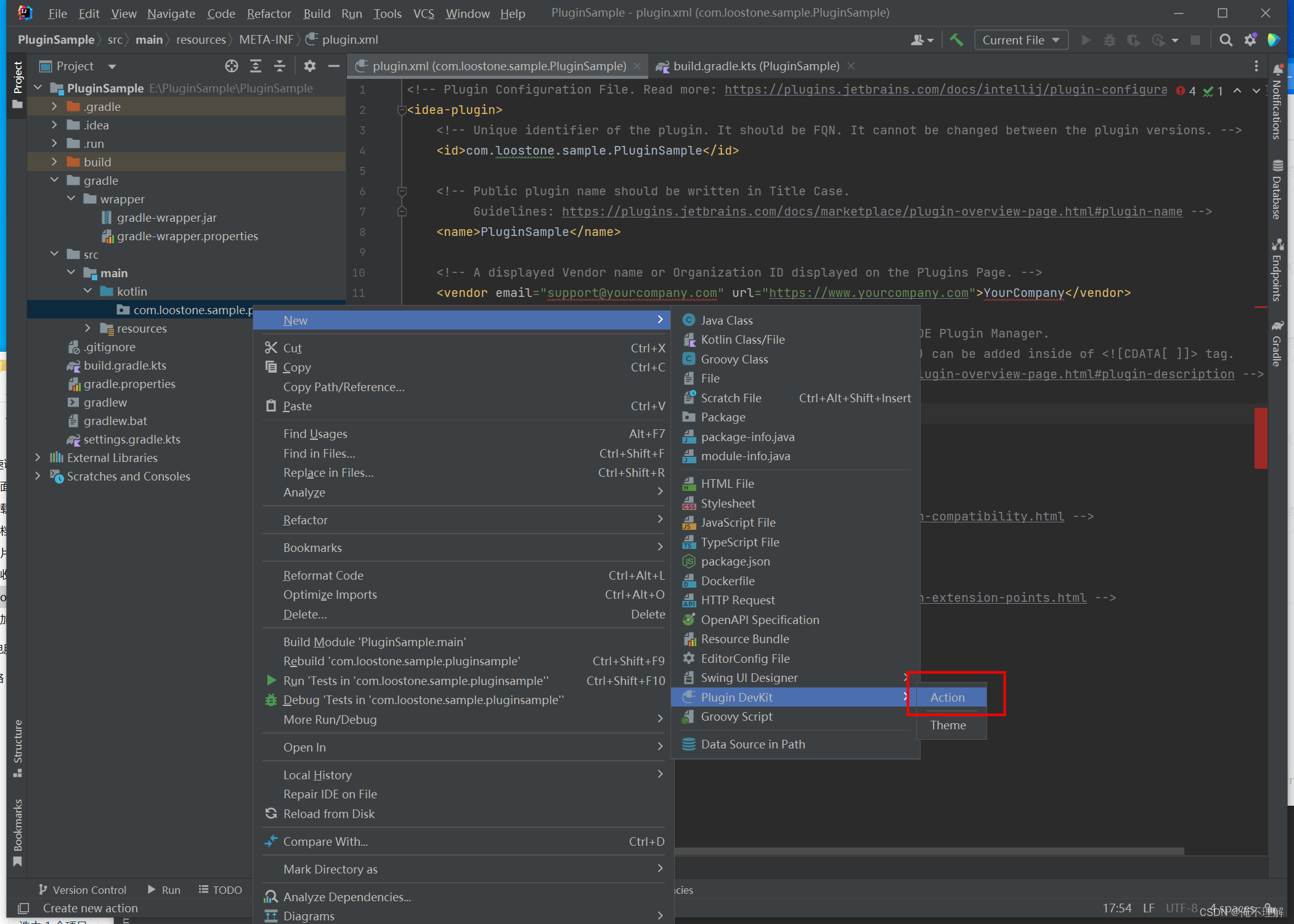
Task: Expand External Libraries node
Action: point(38,458)
